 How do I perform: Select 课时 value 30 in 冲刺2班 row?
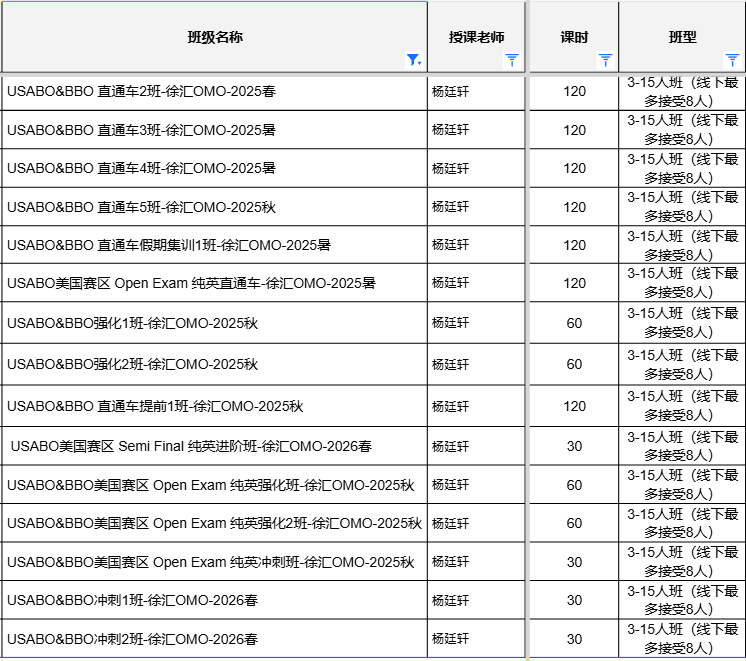click(574, 639)
